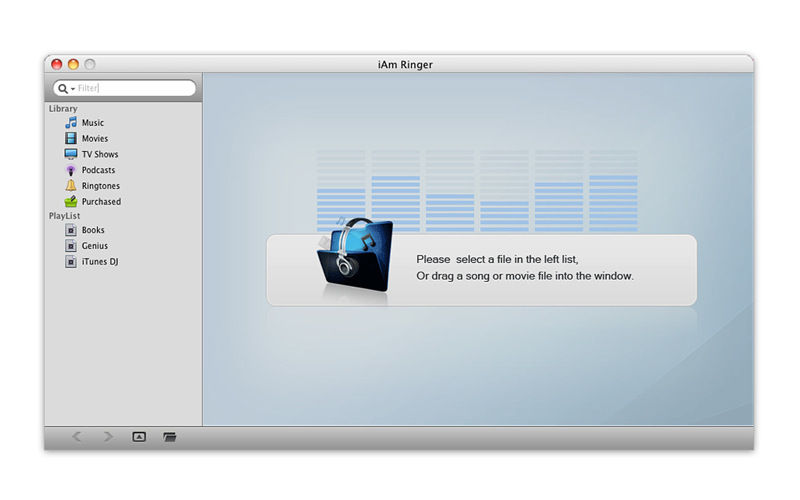Click the TV Shows monitor icon
Image resolution: width=800 pixels, height=500 pixels.
[71, 154]
